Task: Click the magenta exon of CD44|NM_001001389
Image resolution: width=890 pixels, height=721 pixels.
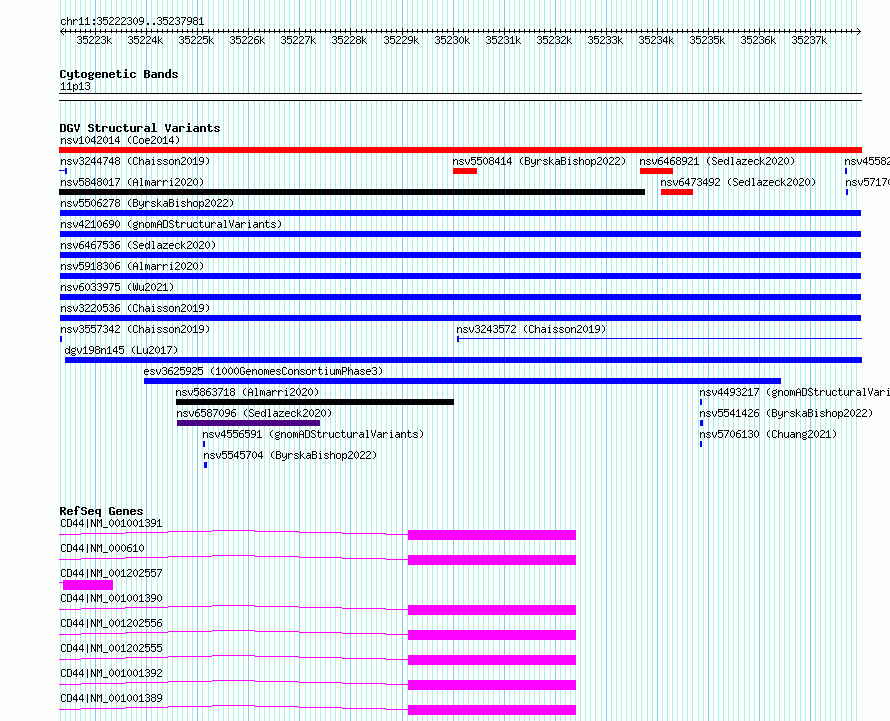Action: tap(492, 710)
